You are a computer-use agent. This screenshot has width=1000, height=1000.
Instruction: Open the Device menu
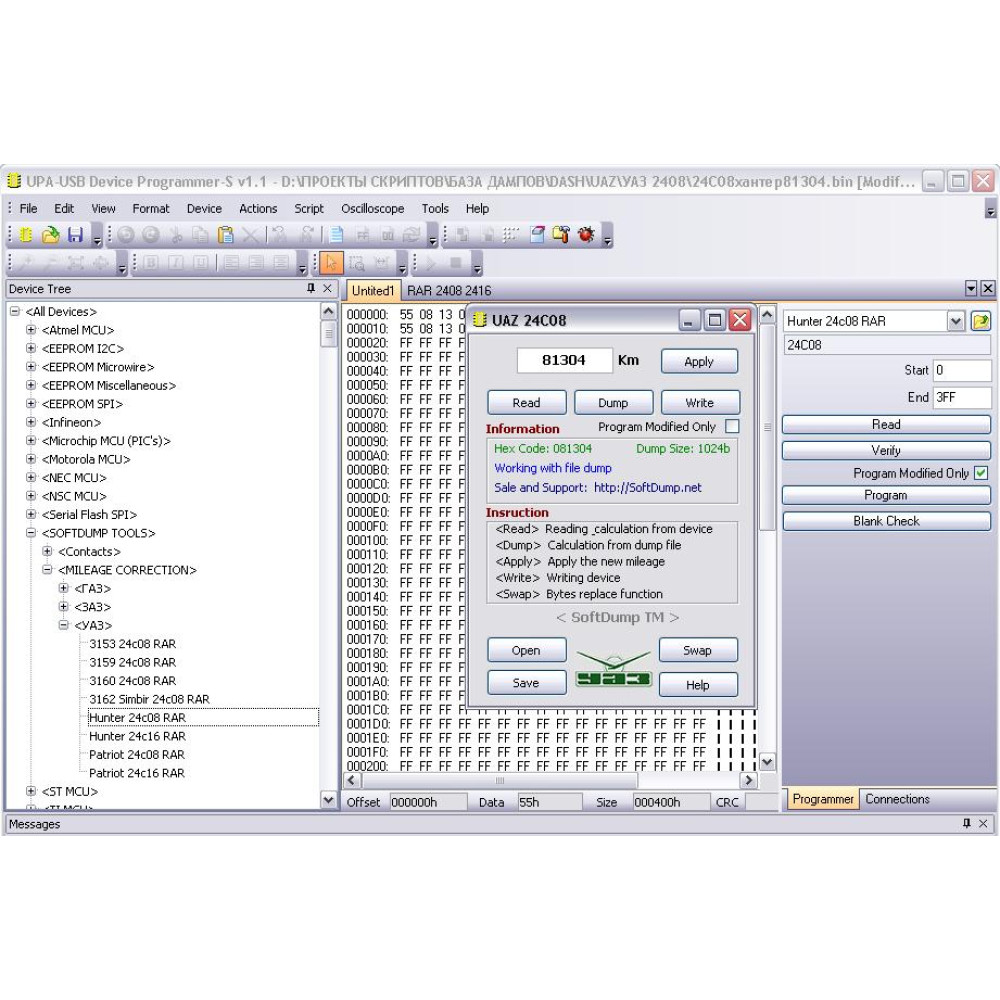pyautogui.click(x=204, y=209)
